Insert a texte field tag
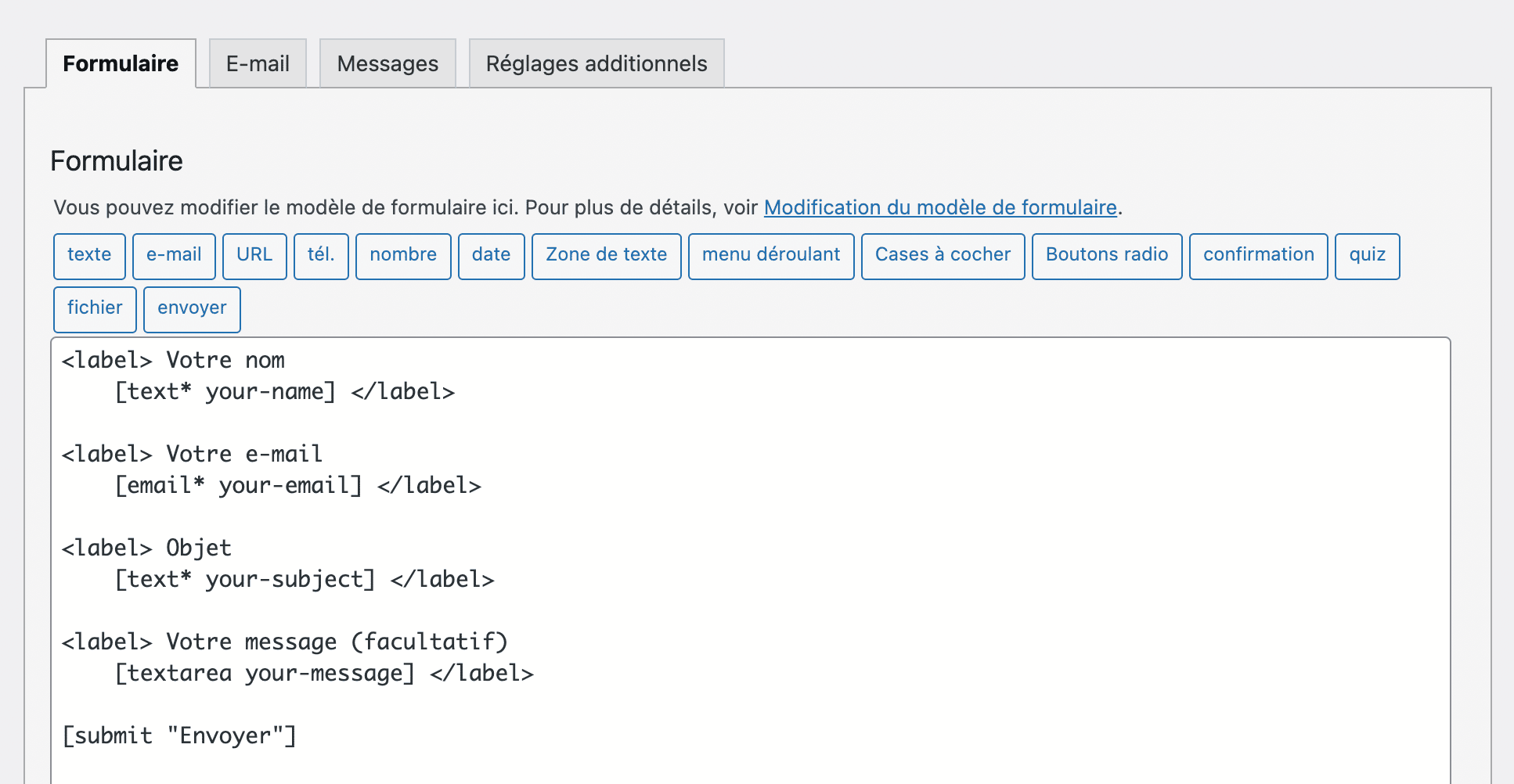 [89, 256]
